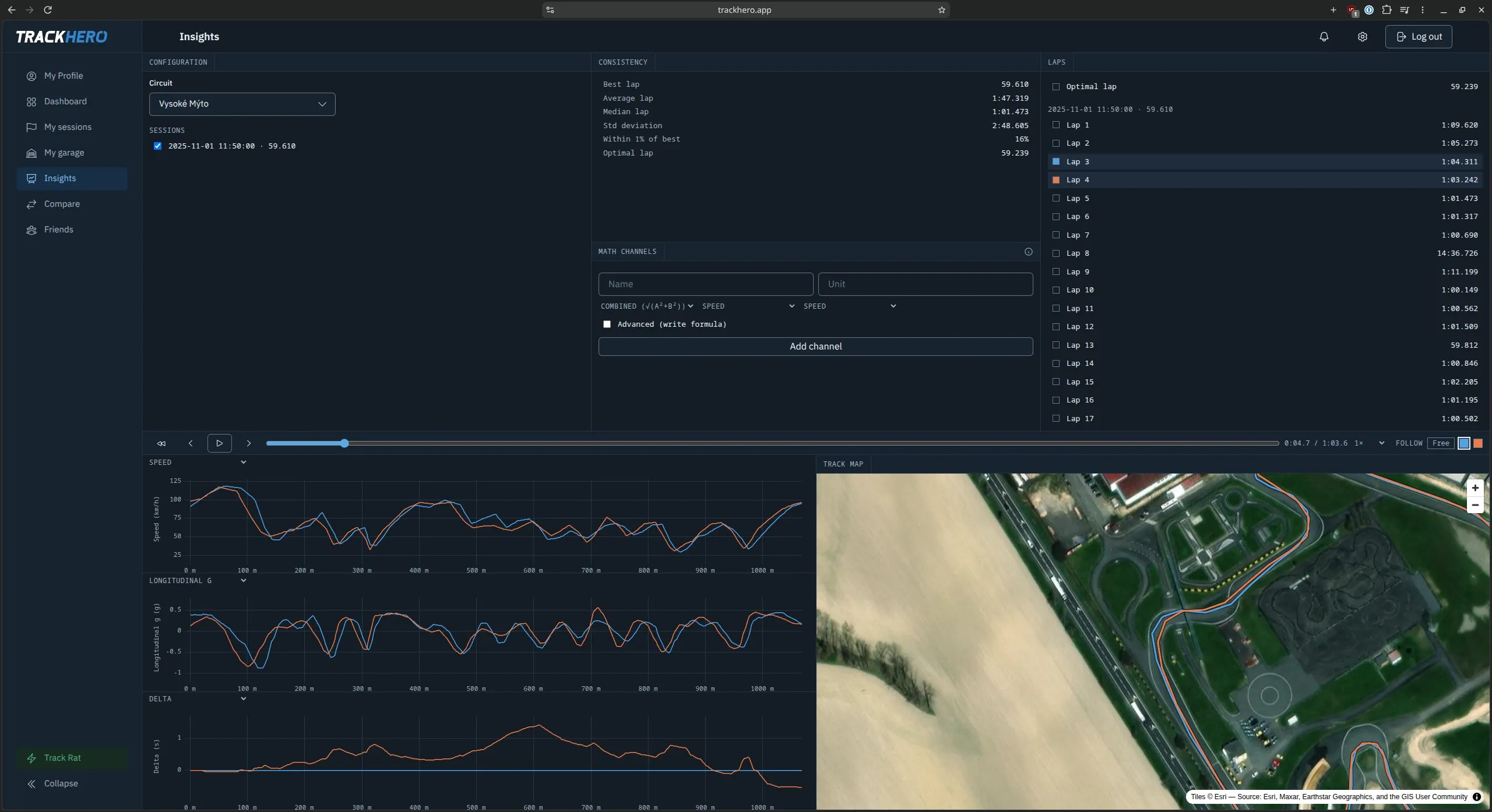Image resolution: width=1492 pixels, height=812 pixels.
Task: Open browser extensions puzzle icon
Action: pos(1387,10)
